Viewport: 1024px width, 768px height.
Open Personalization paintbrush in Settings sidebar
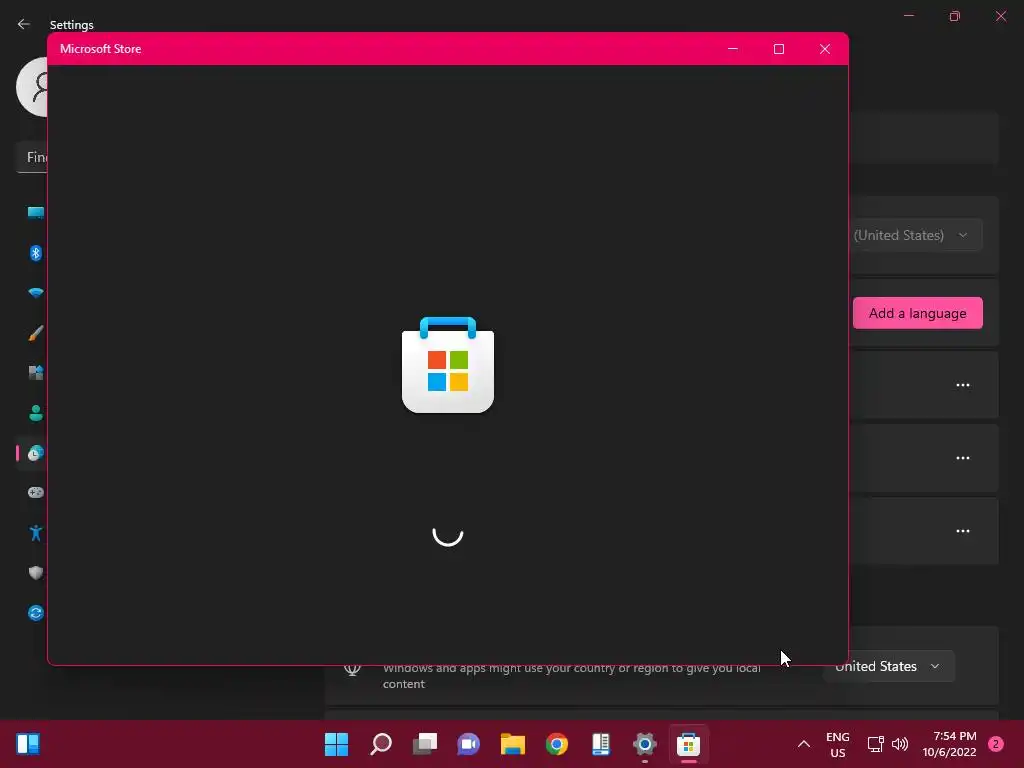click(36, 333)
